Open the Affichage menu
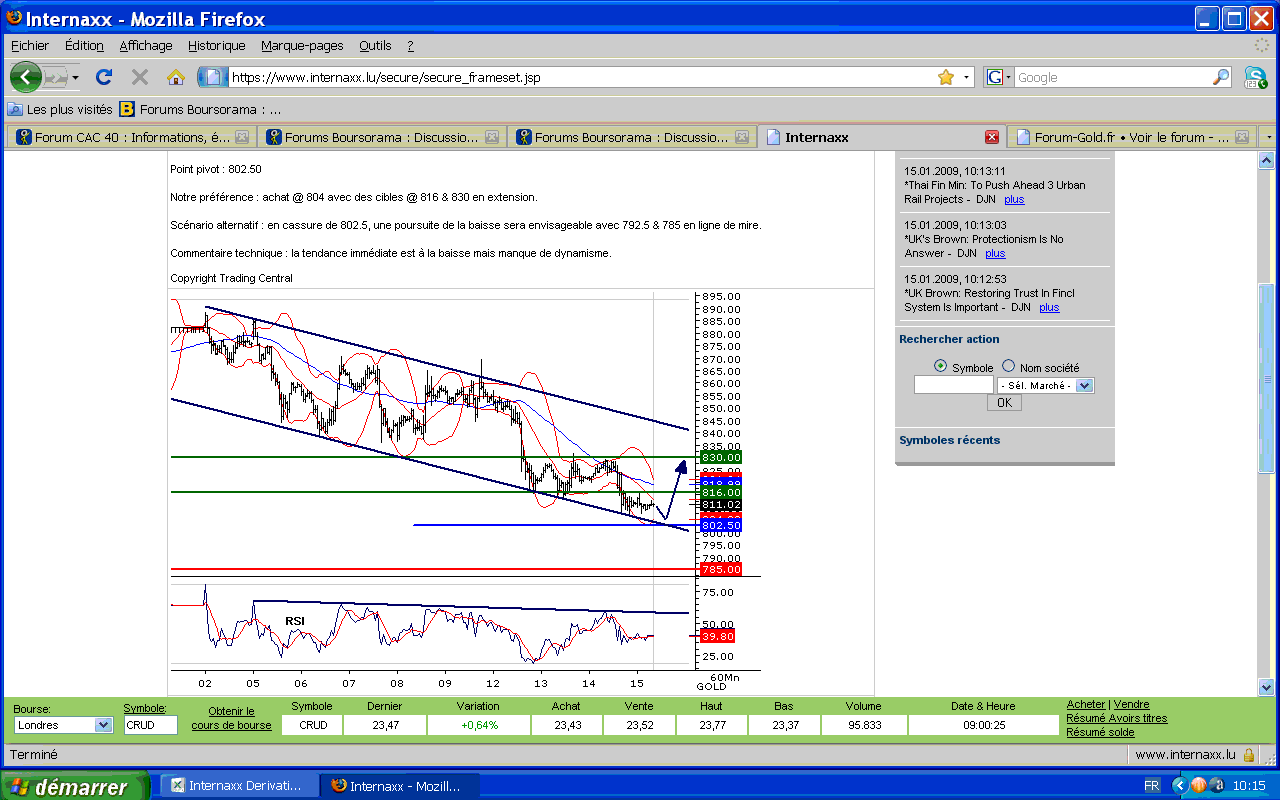The height and width of the screenshot is (800, 1280). click(146, 45)
